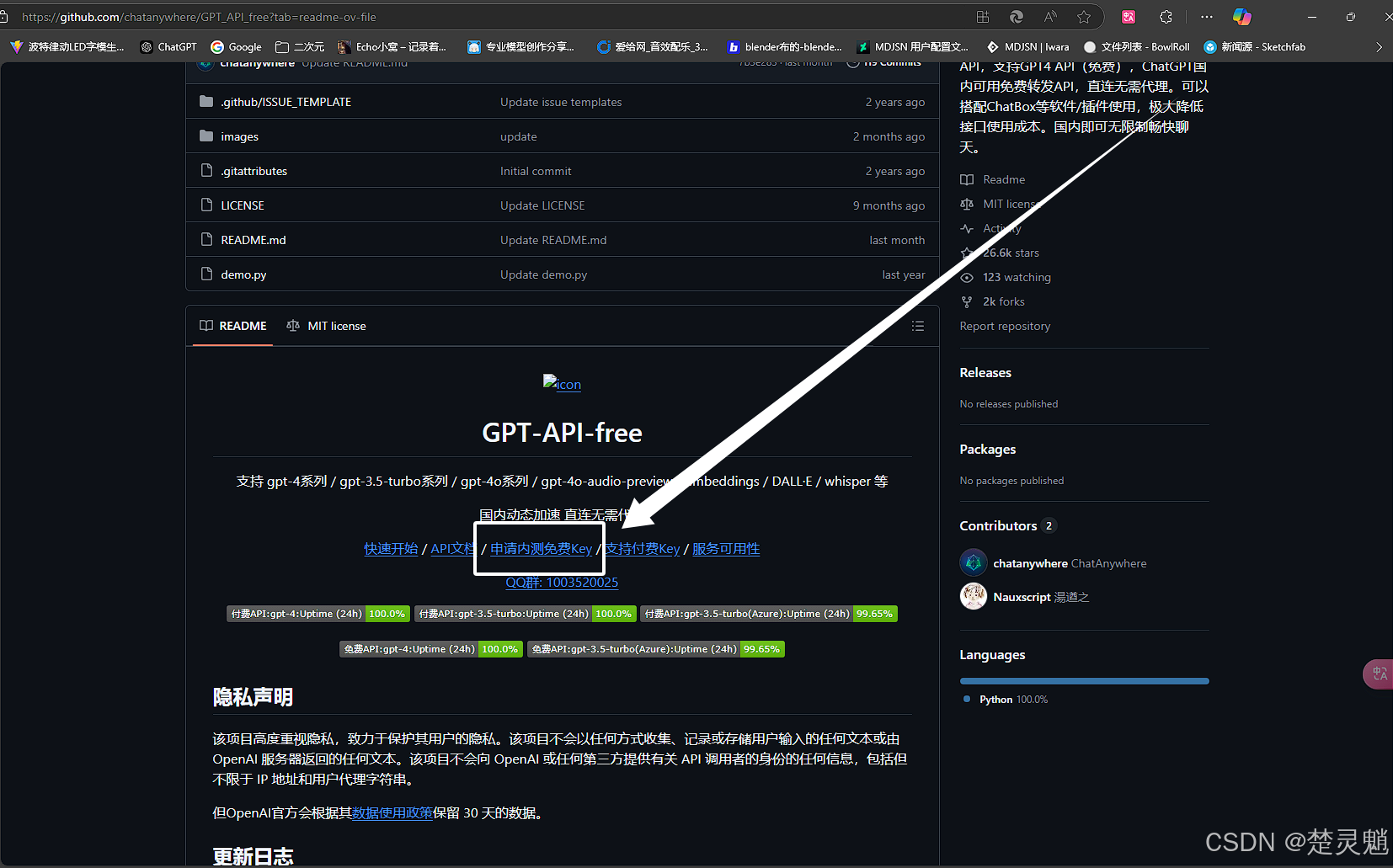View the 2k forks link
This screenshot has width=1393, height=868.
pyautogui.click(x=993, y=301)
